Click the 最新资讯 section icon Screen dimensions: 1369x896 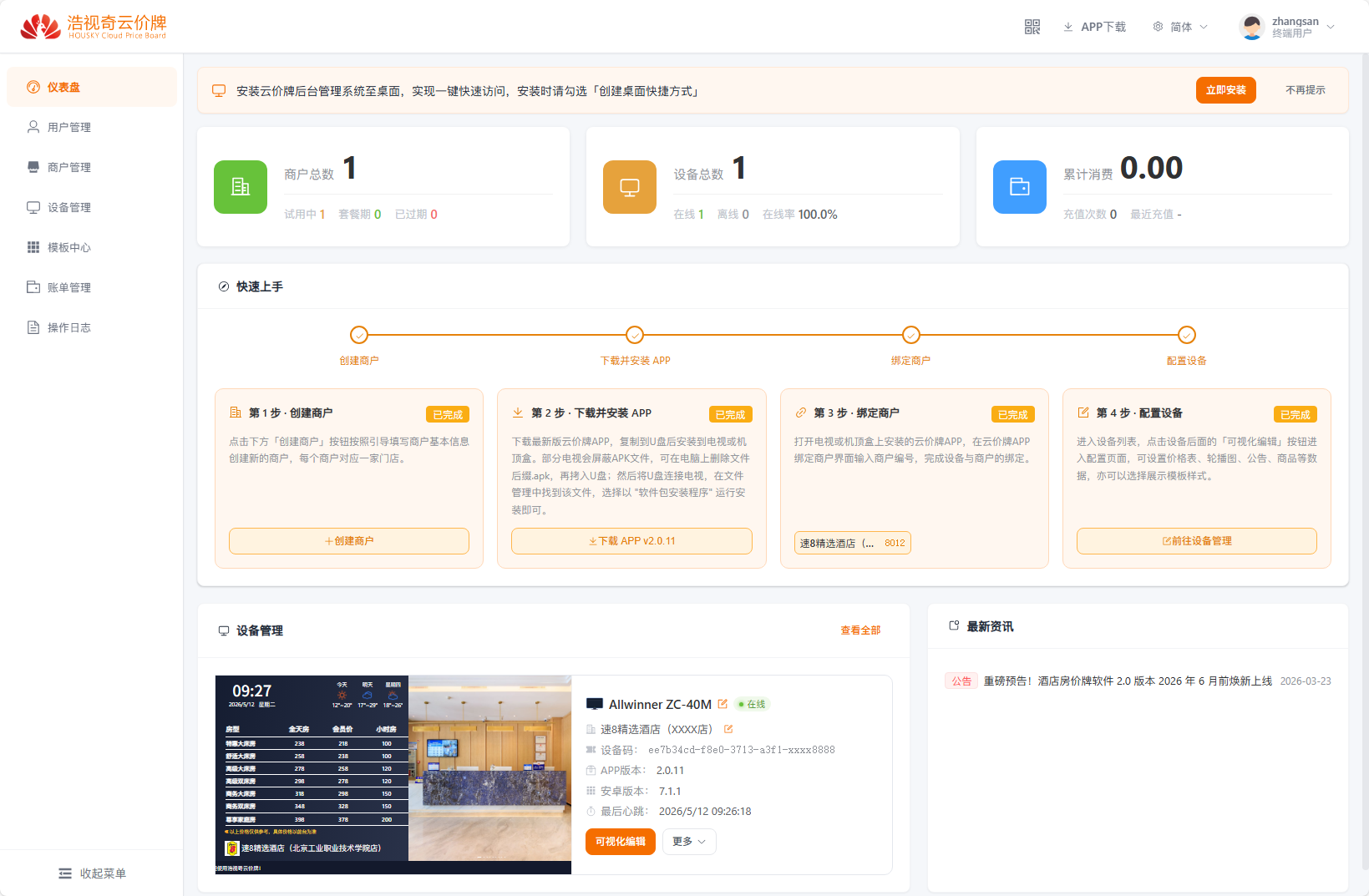click(954, 625)
